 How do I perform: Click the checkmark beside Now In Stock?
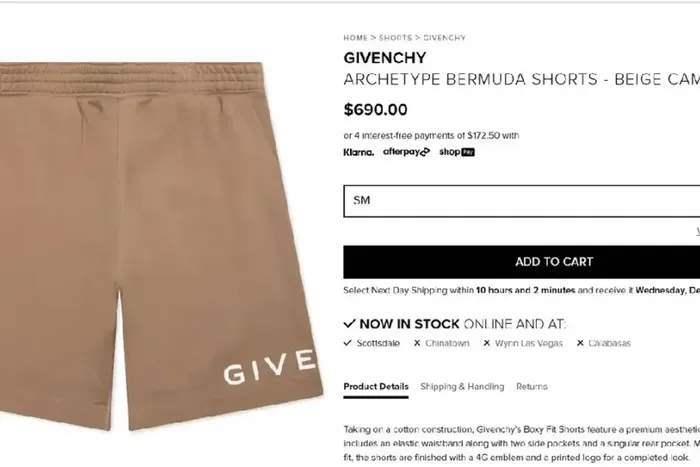[x=350, y=324]
